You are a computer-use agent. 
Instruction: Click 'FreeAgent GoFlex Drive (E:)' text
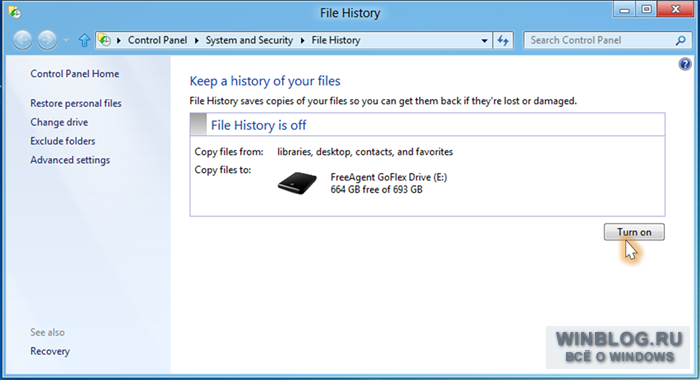coord(388,177)
